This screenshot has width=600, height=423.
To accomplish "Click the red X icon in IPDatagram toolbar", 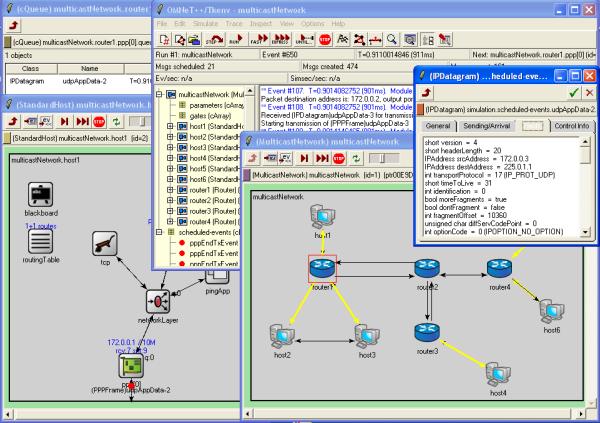I will pos(589,92).
